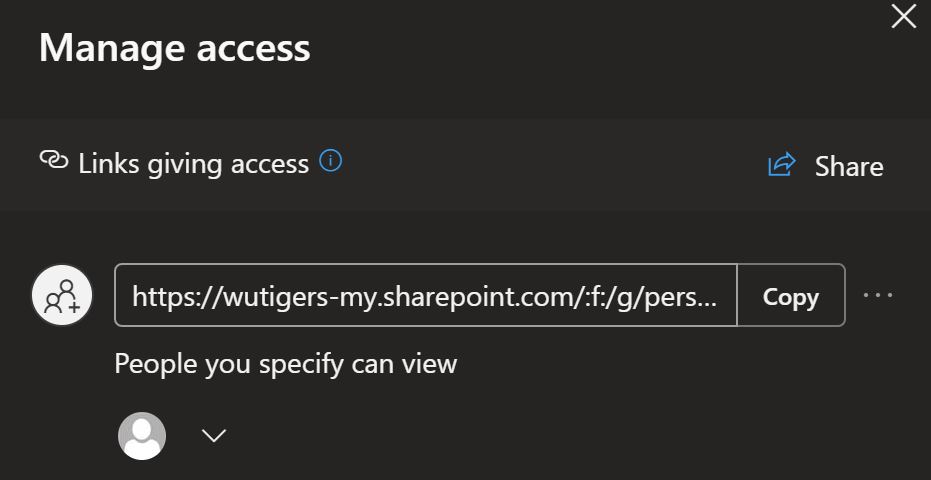Select the 'Links giving access' heading
The height and width of the screenshot is (480, 931).
[x=194, y=164]
